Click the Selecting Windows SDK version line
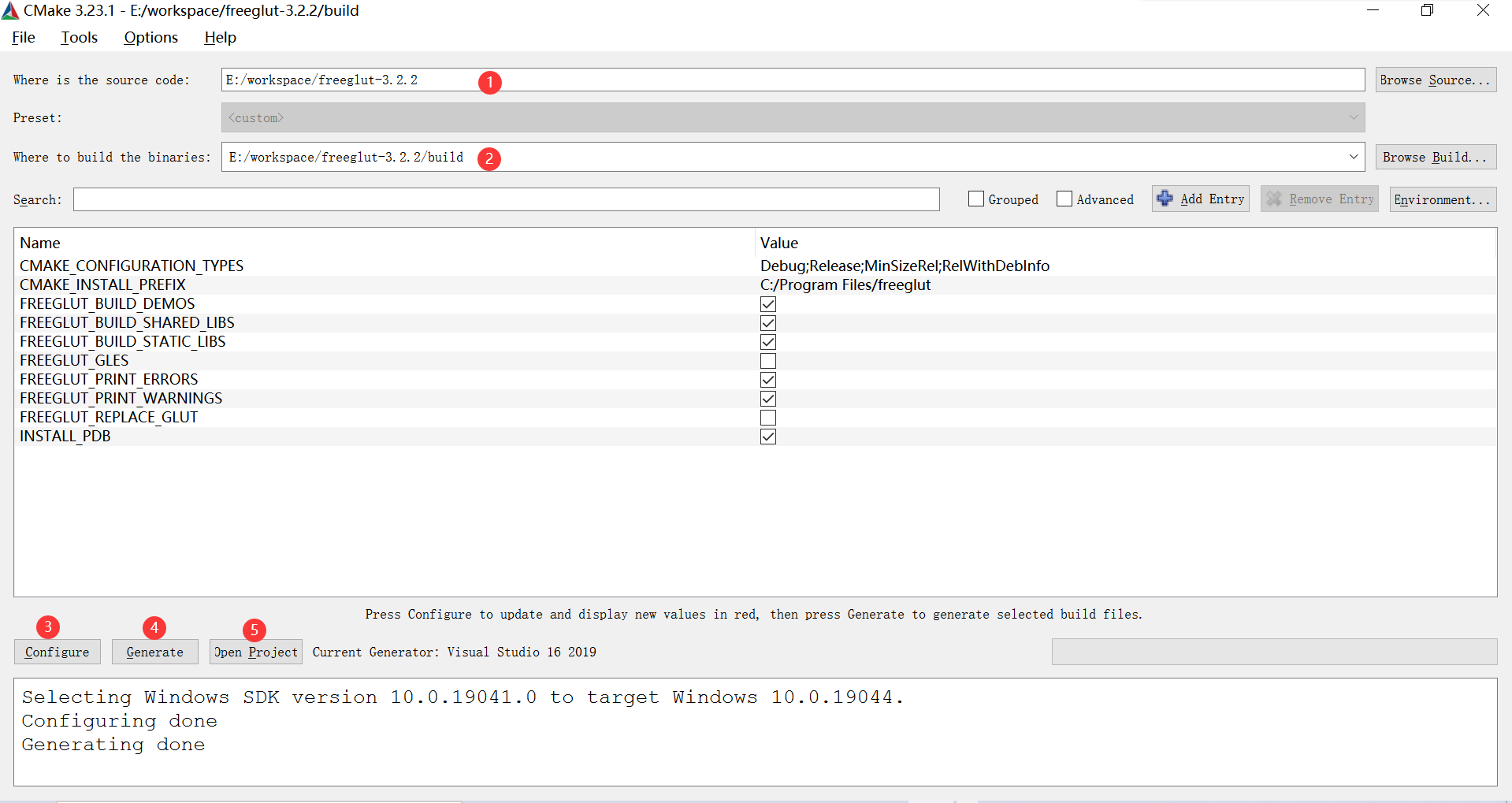The width and height of the screenshot is (1512, 803). tap(463, 697)
